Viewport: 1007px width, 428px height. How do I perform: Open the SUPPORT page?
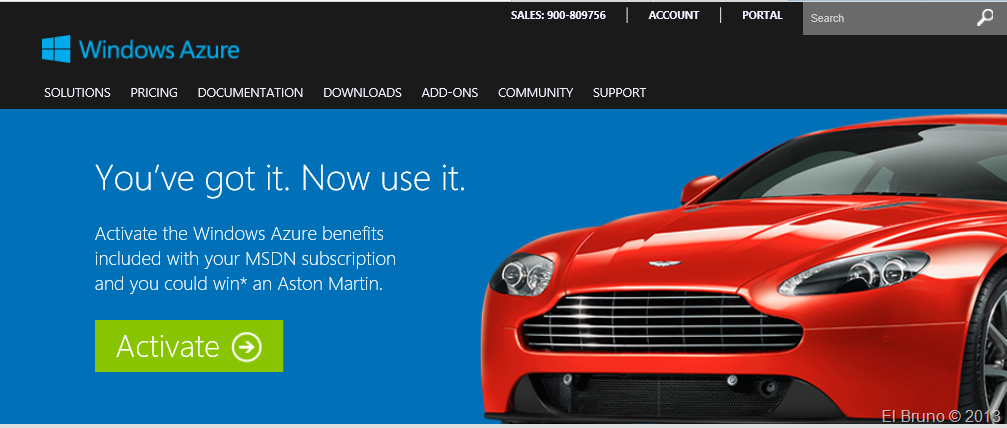tap(619, 93)
